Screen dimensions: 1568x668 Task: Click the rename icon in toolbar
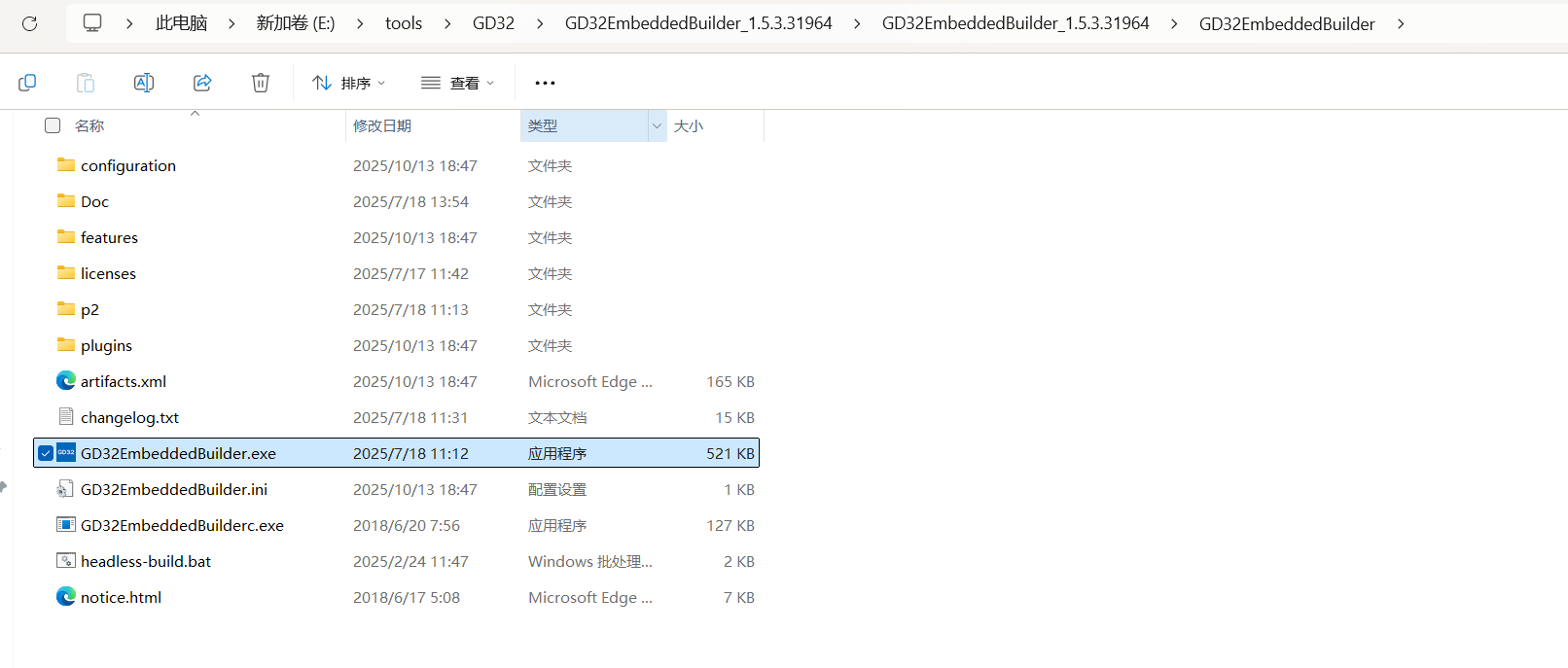click(144, 83)
